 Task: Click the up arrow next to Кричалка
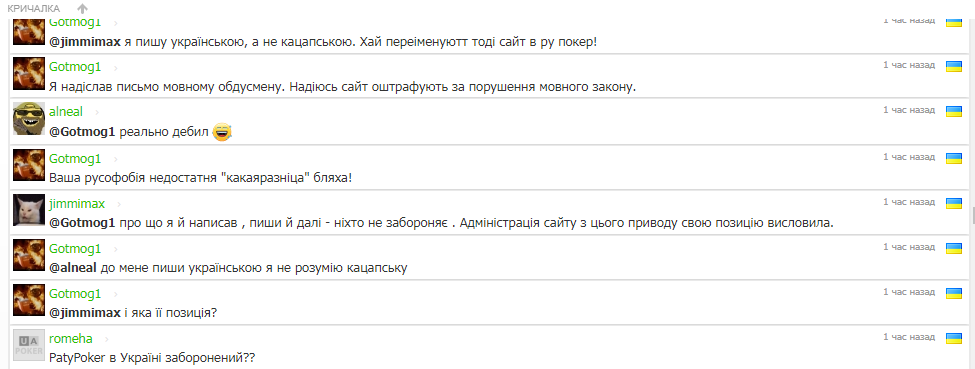tap(83, 9)
